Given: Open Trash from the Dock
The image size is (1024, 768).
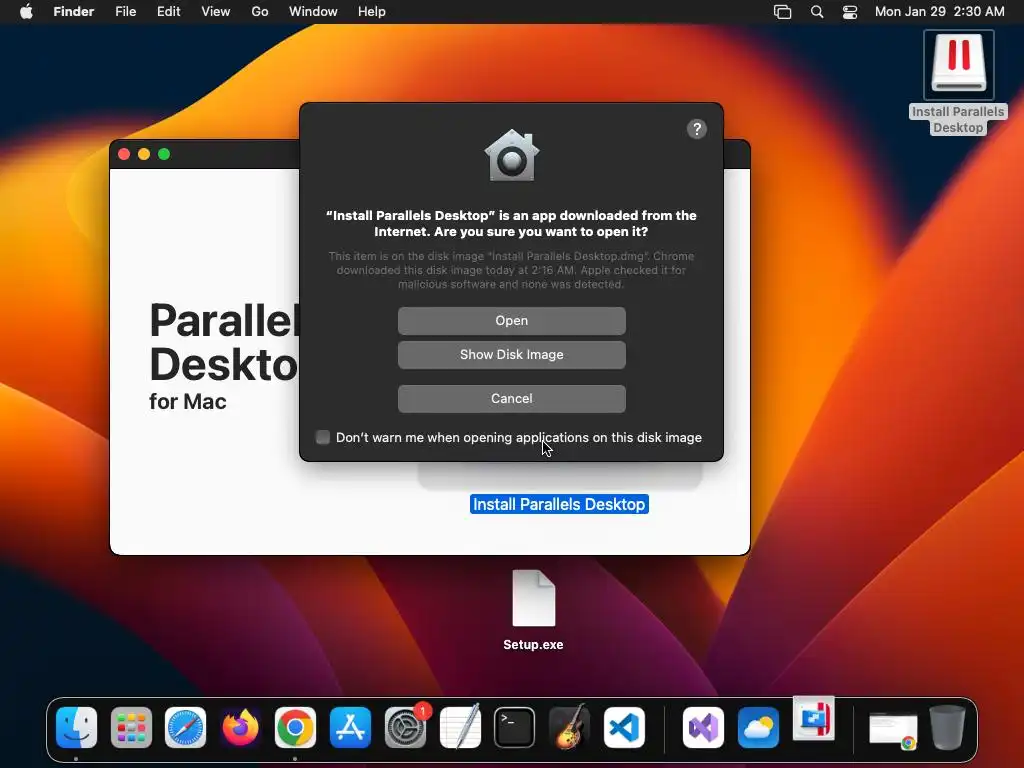Looking at the screenshot, I should pyautogui.click(x=947, y=727).
